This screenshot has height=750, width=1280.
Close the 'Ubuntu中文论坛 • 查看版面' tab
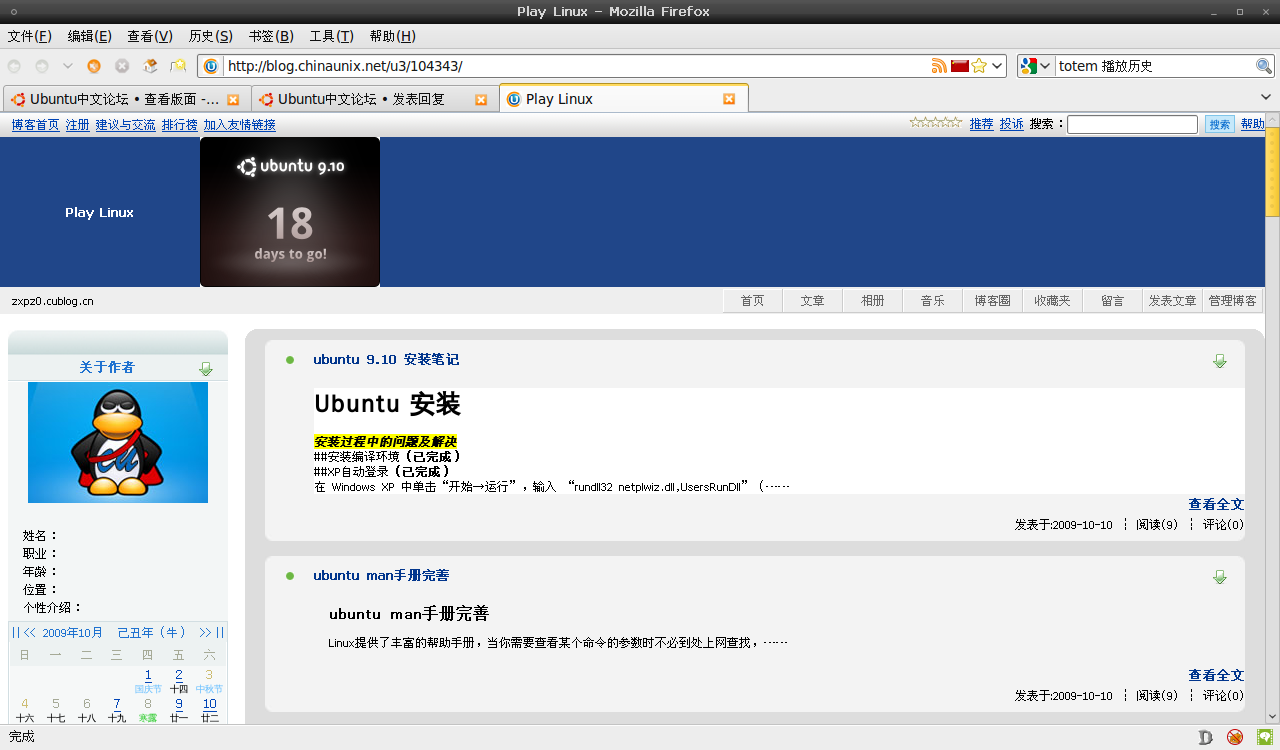(x=233, y=99)
